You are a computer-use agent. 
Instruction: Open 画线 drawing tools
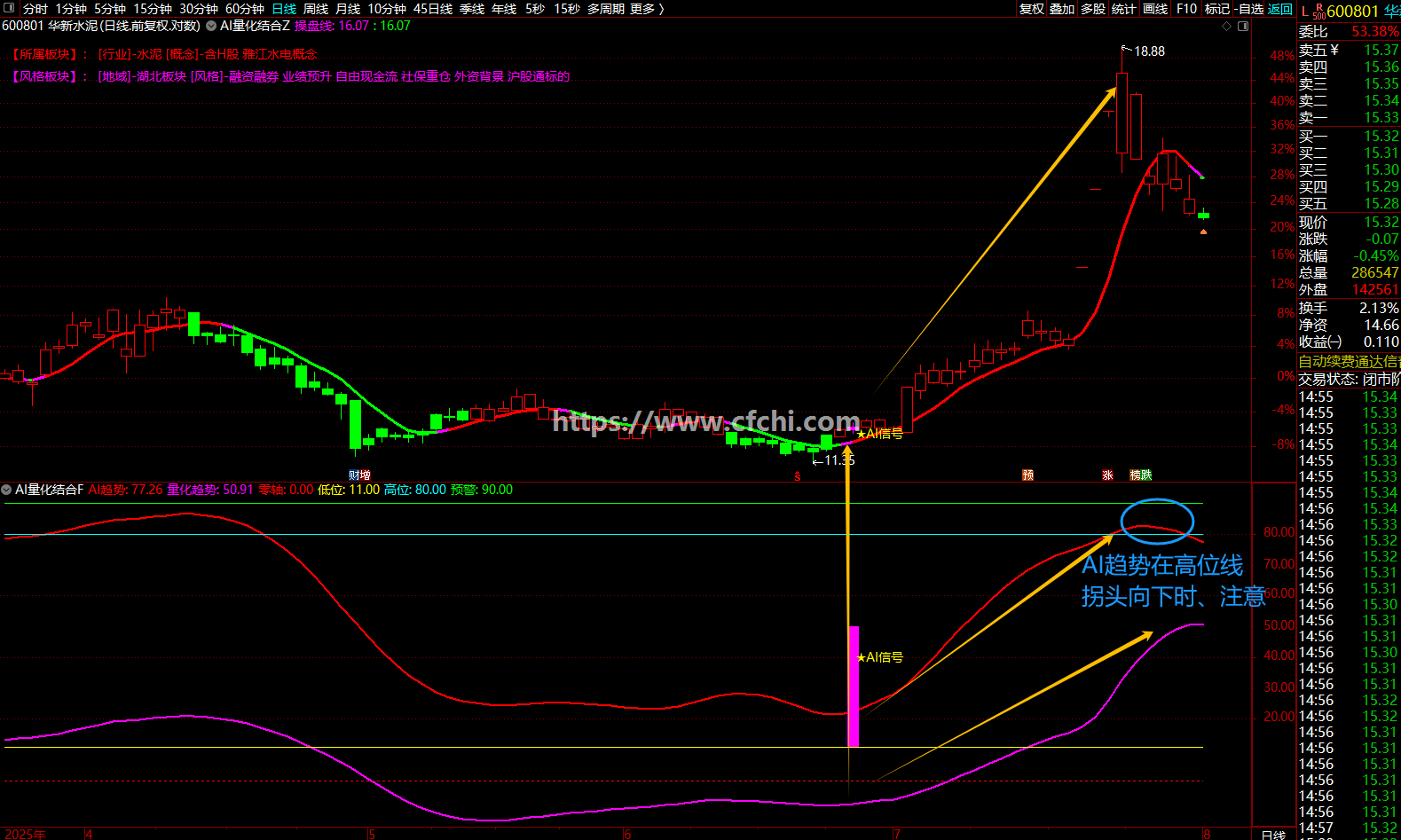pos(1155,9)
